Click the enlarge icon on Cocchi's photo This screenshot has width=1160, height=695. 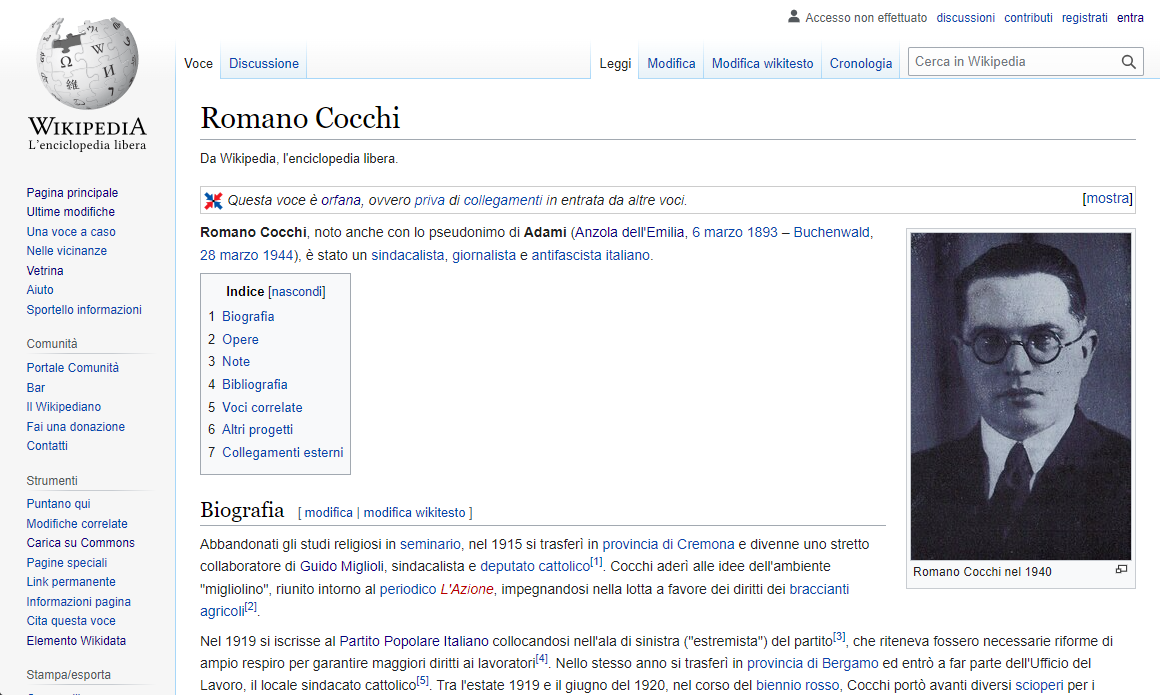point(1121,568)
